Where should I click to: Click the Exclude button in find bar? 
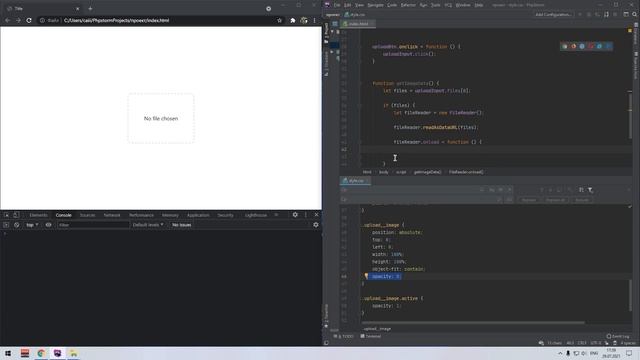coord(582,200)
